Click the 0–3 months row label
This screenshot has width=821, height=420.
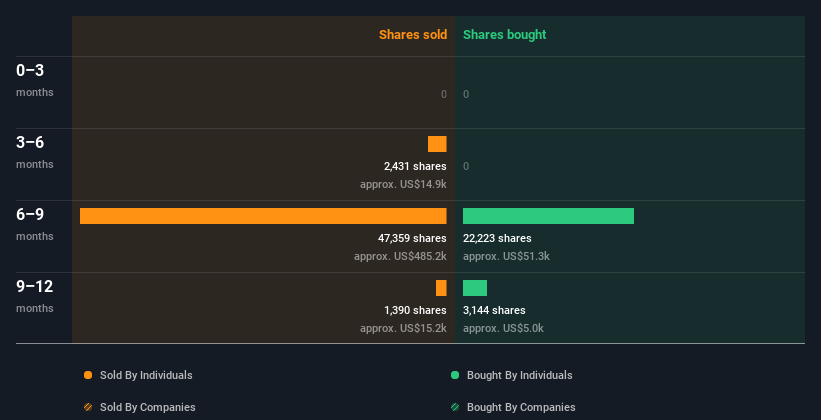pos(35,80)
